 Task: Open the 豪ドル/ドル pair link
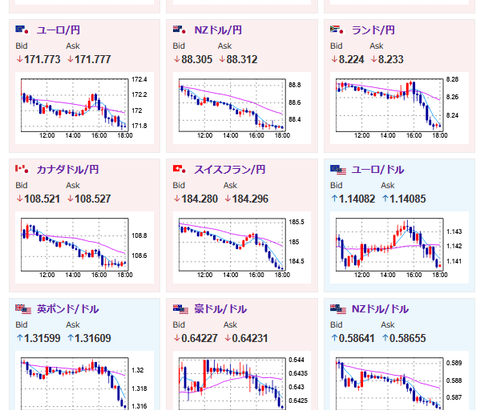tap(220, 309)
